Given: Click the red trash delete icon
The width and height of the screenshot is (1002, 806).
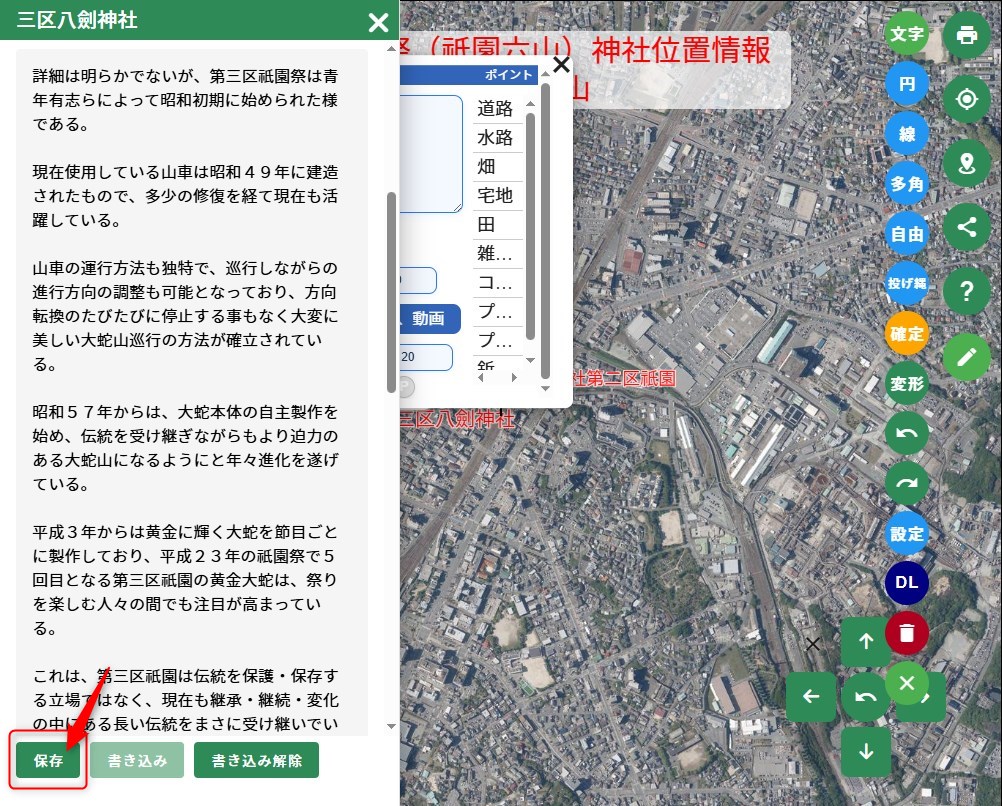Looking at the screenshot, I should 906,633.
